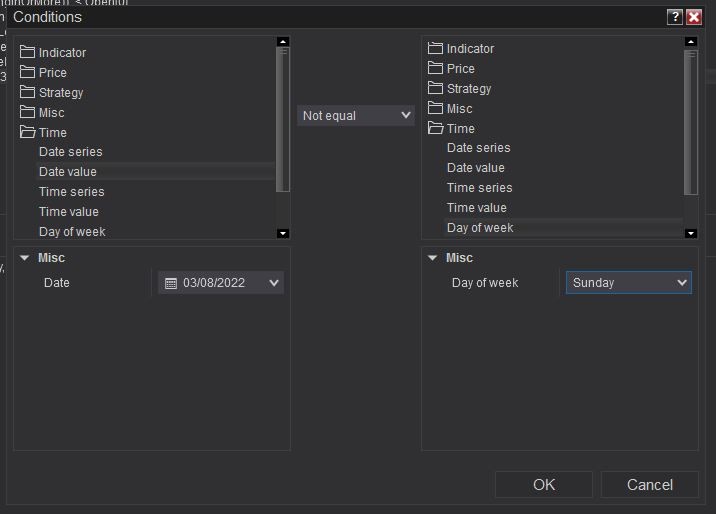This screenshot has height=514, width=716.
Task: Open the Not equal comparison dropdown
Action: pos(356,115)
